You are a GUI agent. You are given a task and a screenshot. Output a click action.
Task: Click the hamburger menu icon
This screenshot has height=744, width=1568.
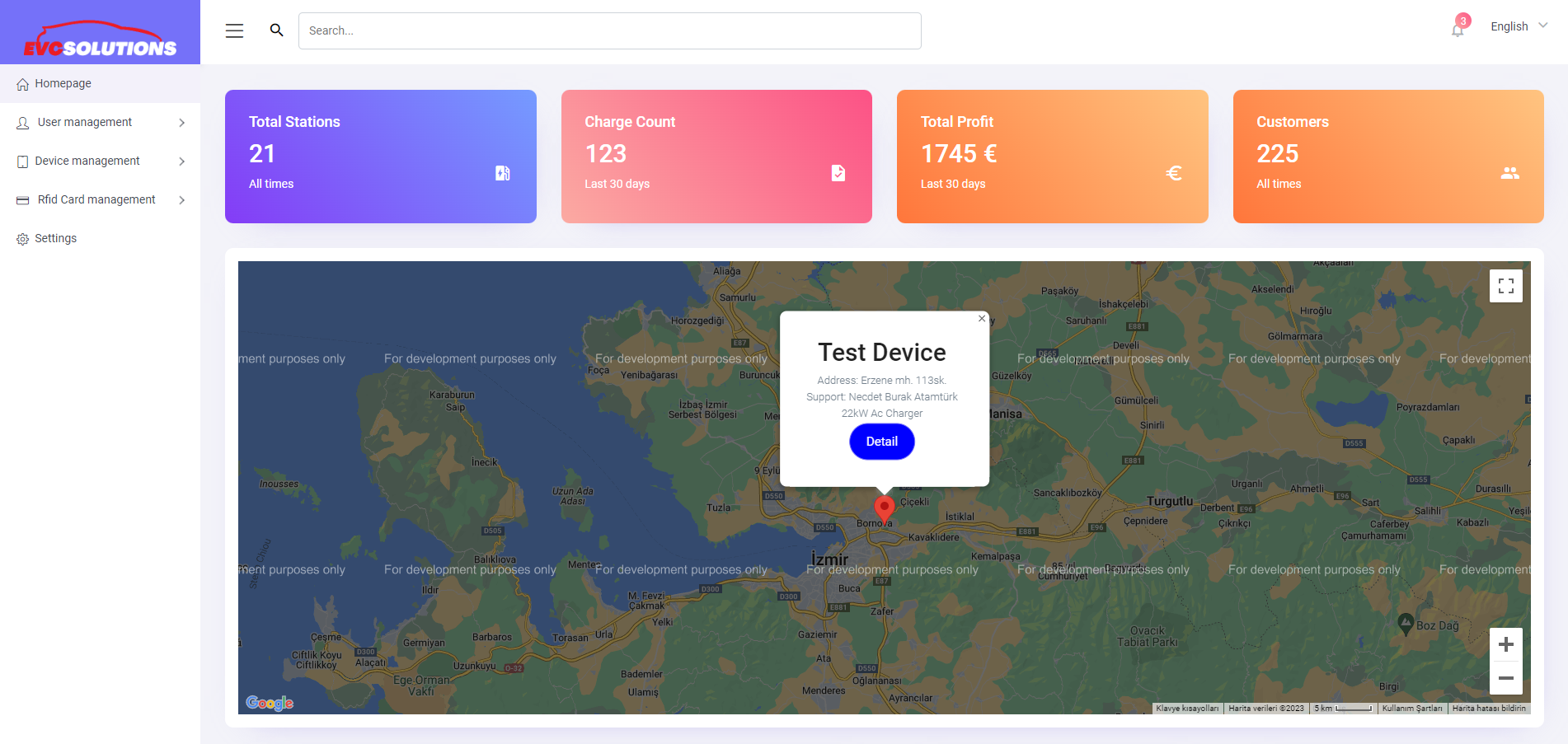[234, 30]
